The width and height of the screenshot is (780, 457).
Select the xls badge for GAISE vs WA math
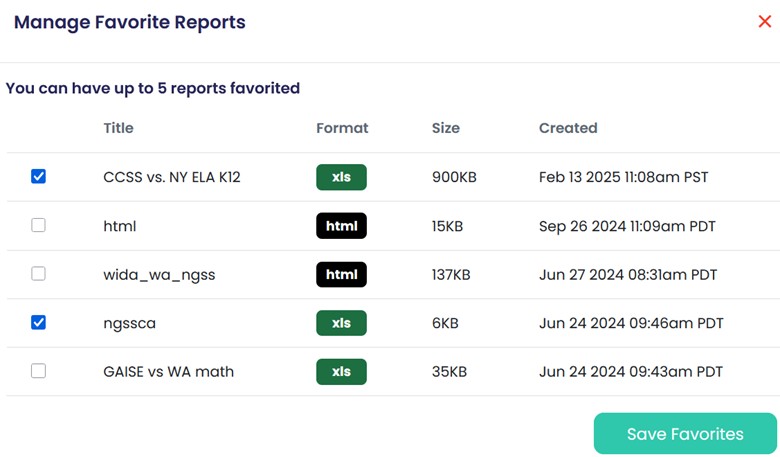341,371
